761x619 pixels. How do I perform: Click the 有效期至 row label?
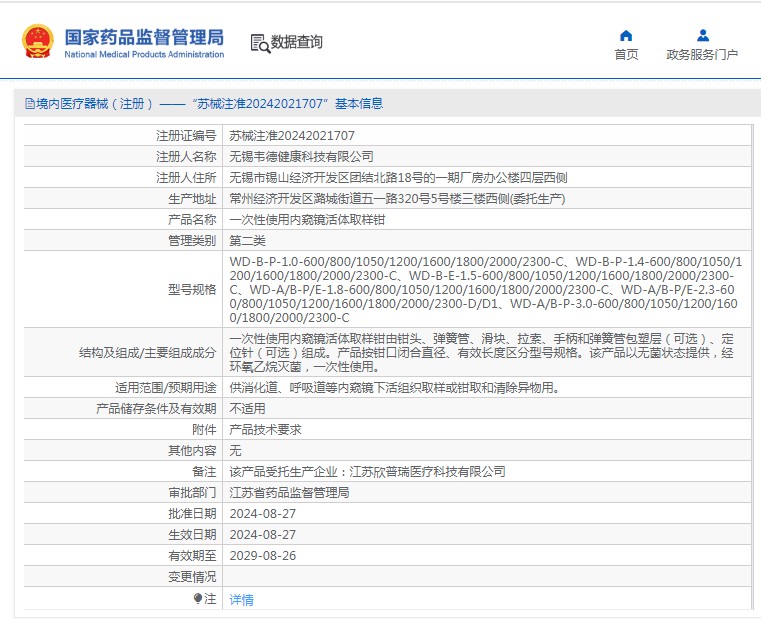click(x=192, y=556)
